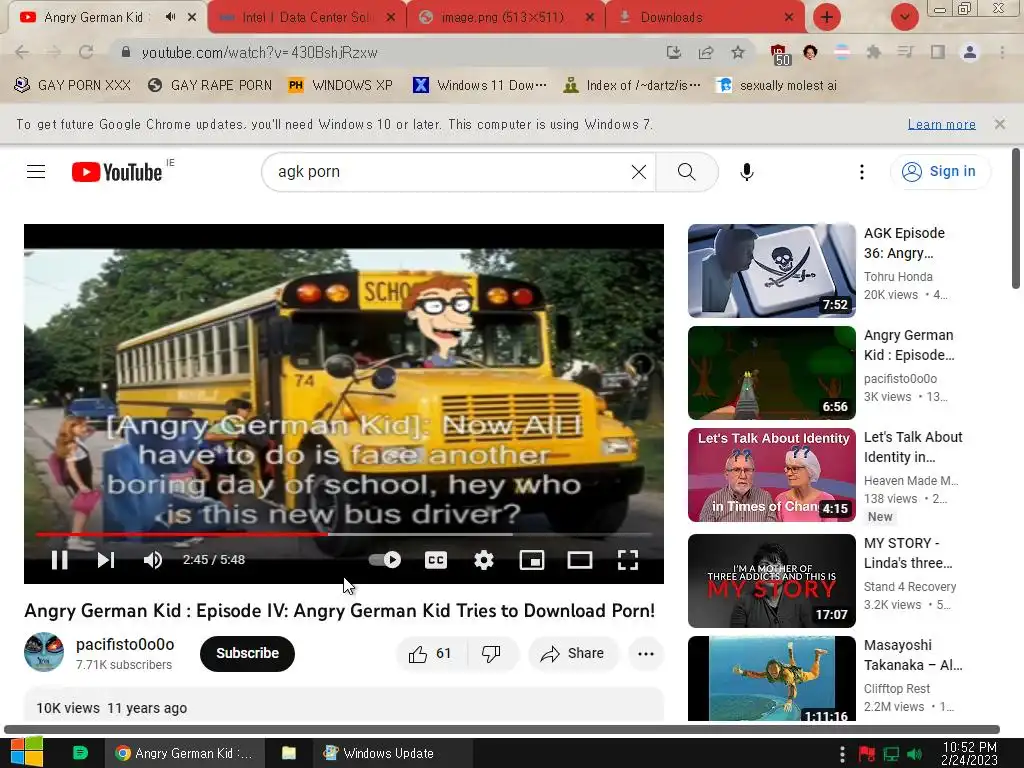Open a new tab with plus
This screenshot has height=768, width=1024.
pos(827,17)
